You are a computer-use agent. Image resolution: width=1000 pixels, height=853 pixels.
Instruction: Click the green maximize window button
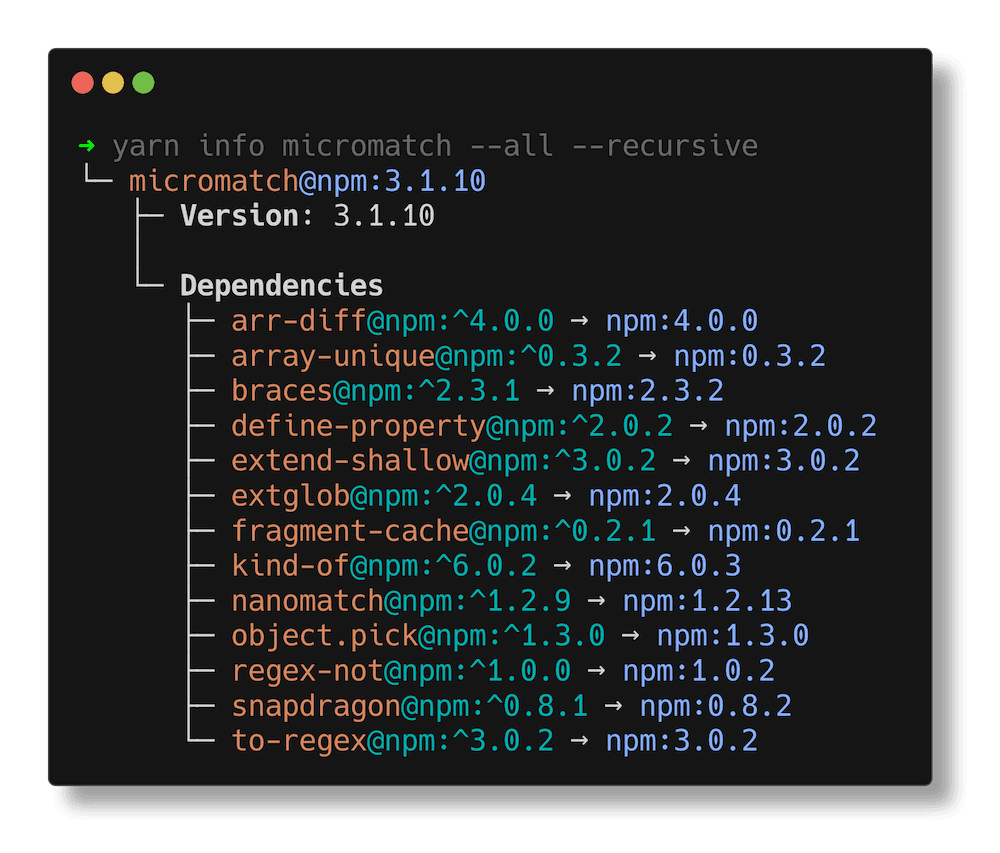pyautogui.click(x=144, y=83)
